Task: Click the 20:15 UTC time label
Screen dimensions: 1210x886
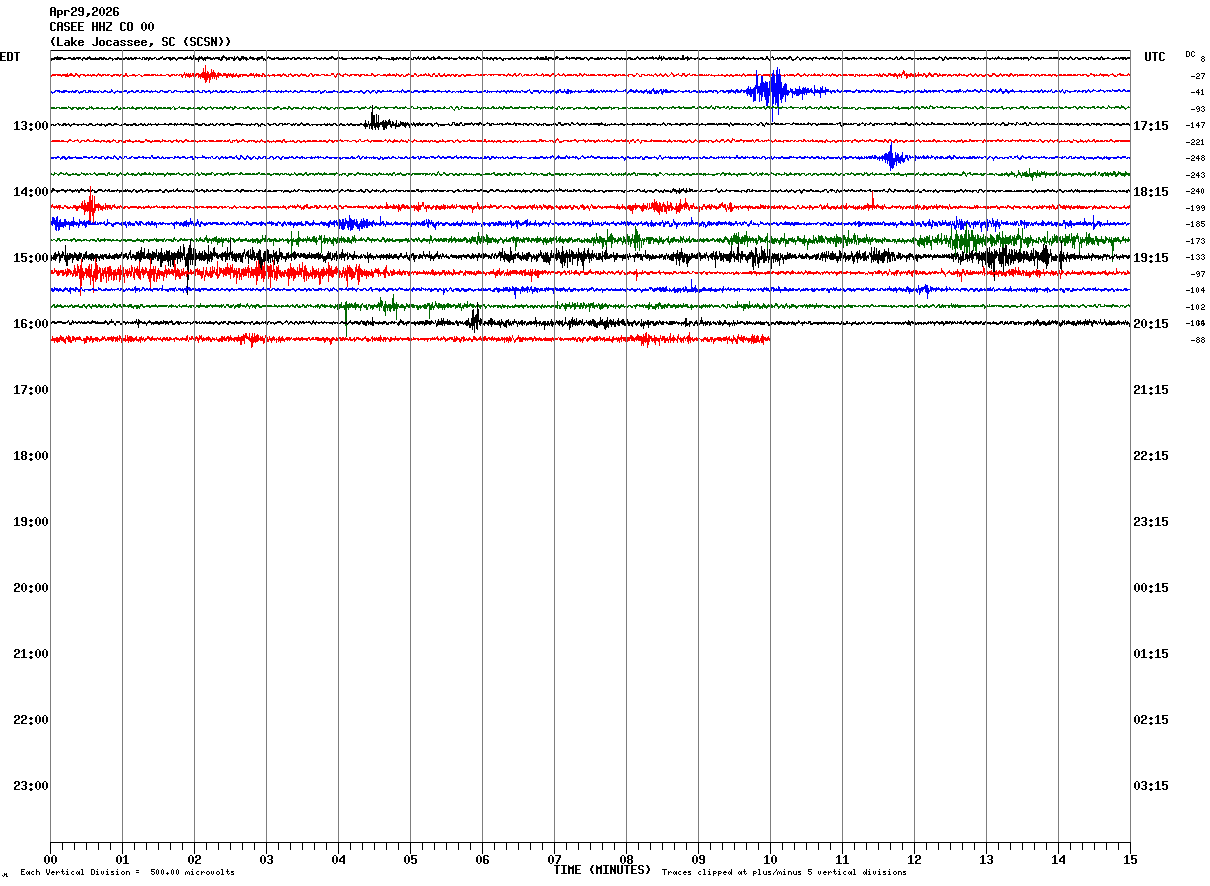Action: (1151, 324)
